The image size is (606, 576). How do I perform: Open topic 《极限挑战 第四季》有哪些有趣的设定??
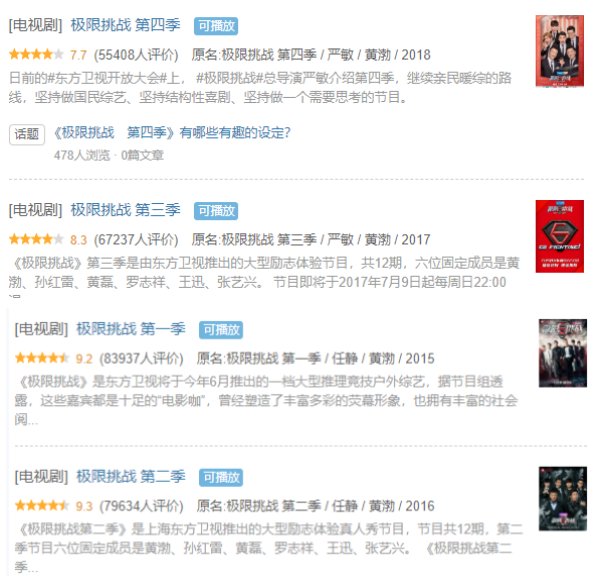tap(172, 133)
